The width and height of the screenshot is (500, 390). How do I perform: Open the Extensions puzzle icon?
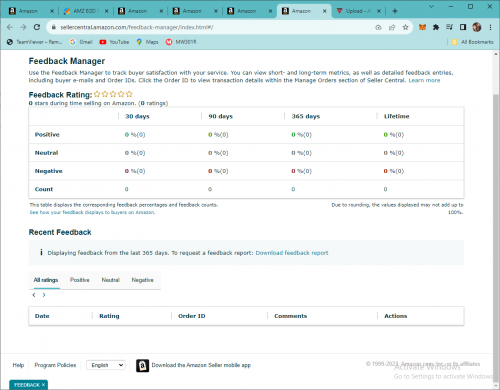pyautogui.click(x=436, y=27)
